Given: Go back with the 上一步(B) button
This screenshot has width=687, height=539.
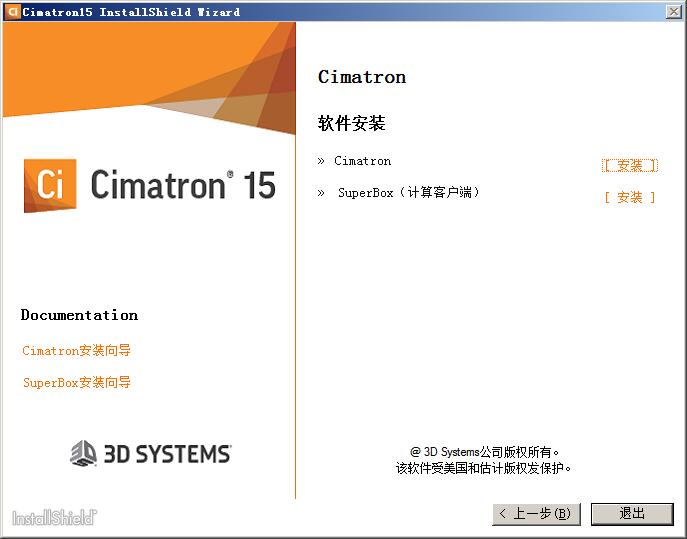Looking at the screenshot, I should [536, 514].
